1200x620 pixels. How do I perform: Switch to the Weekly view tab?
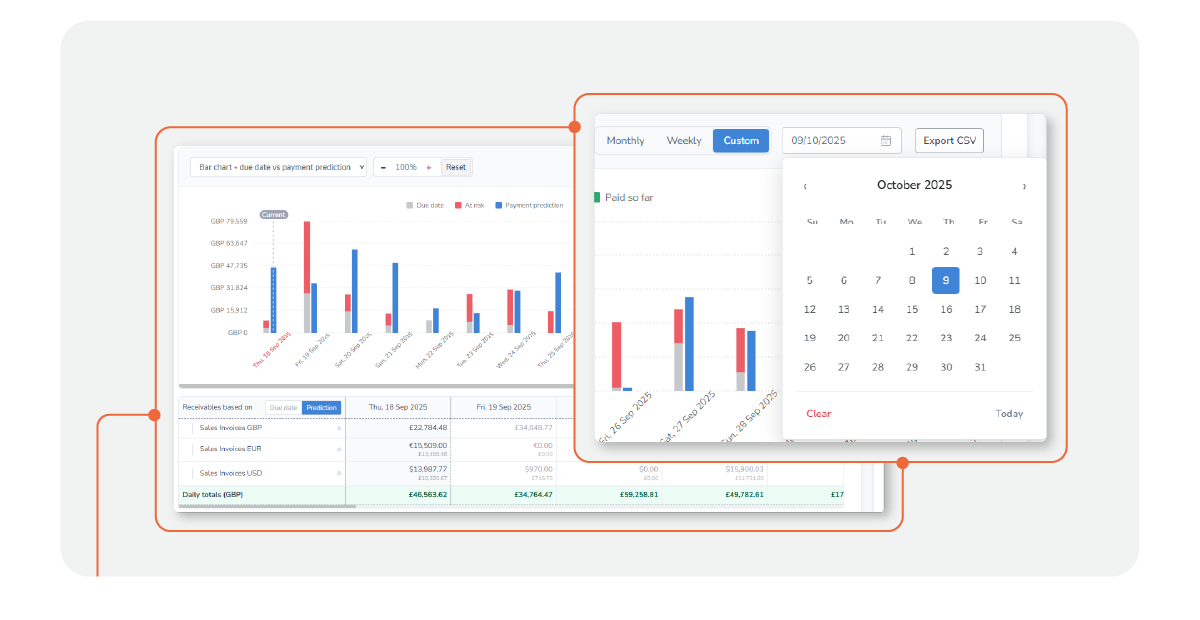[x=684, y=141]
